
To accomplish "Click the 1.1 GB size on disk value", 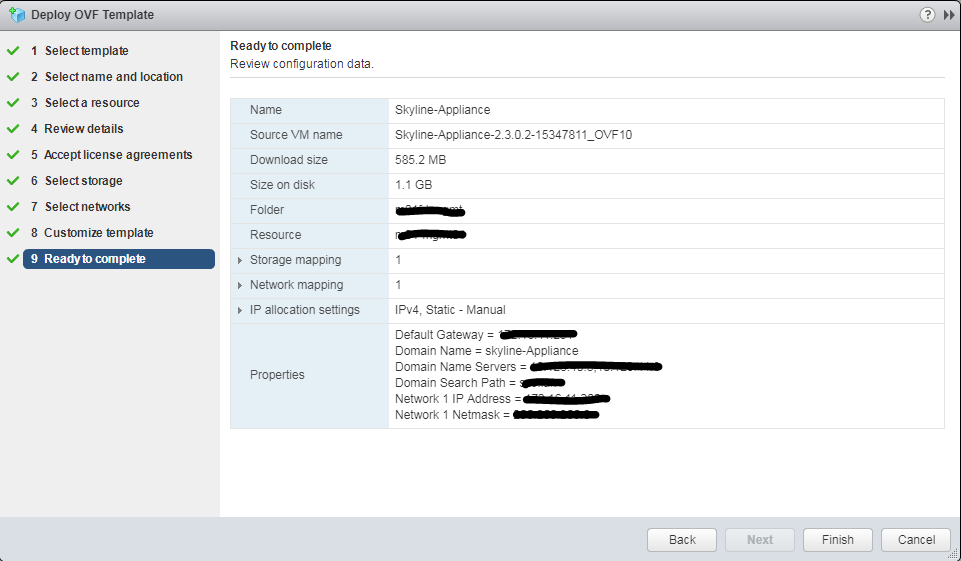I will tap(414, 185).
